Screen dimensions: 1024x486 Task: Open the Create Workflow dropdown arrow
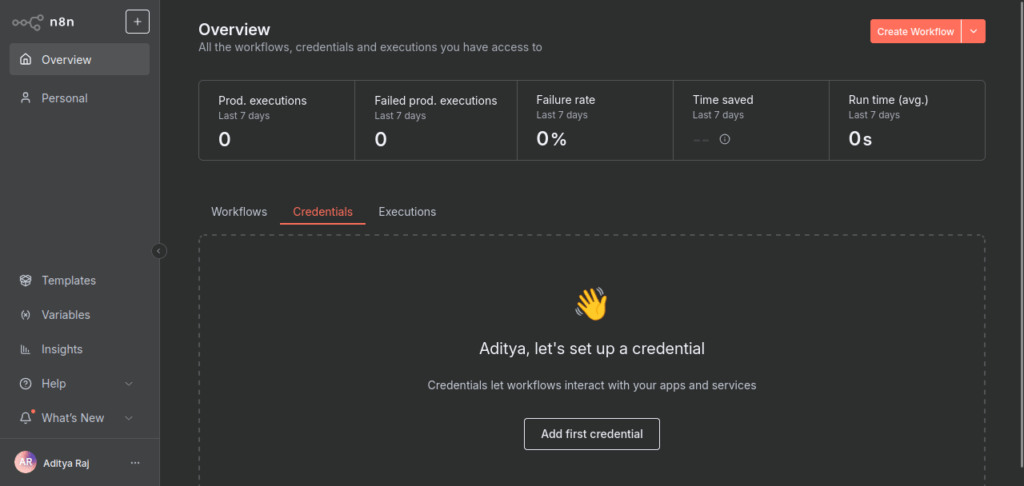click(x=974, y=32)
